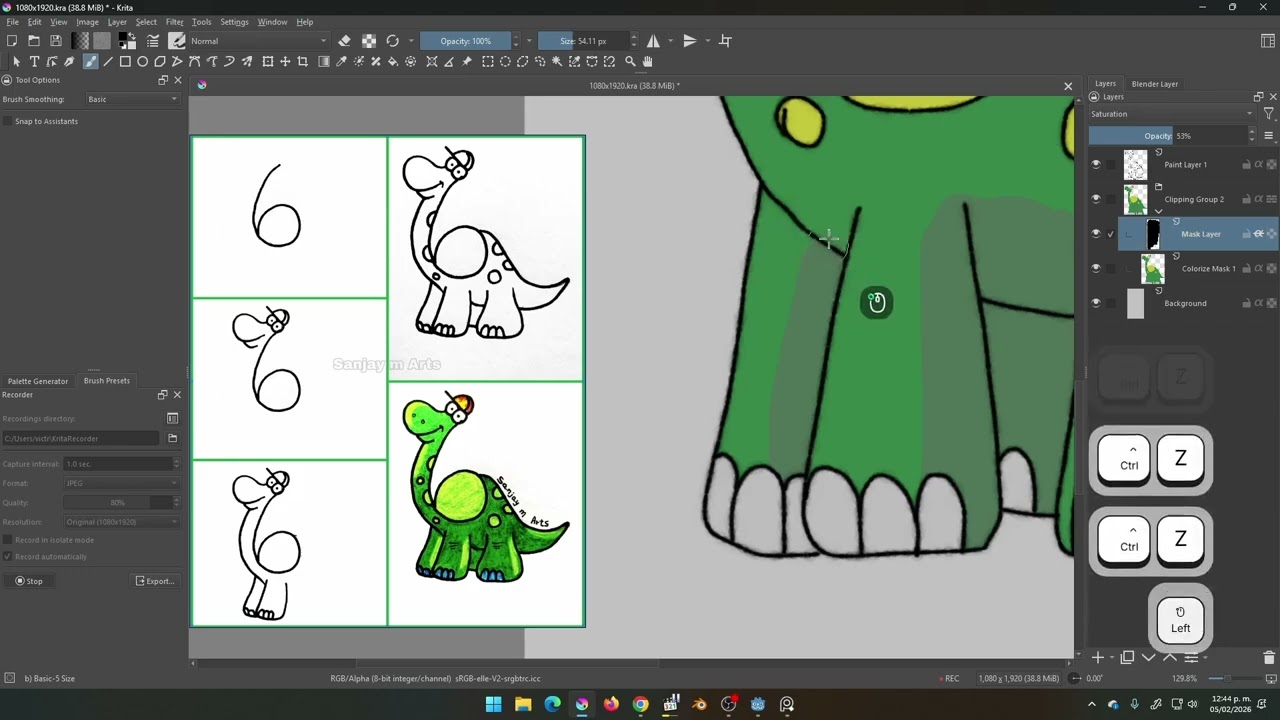Enable Record in isolate mode
The image size is (1280, 720).
(x=8, y=540)
